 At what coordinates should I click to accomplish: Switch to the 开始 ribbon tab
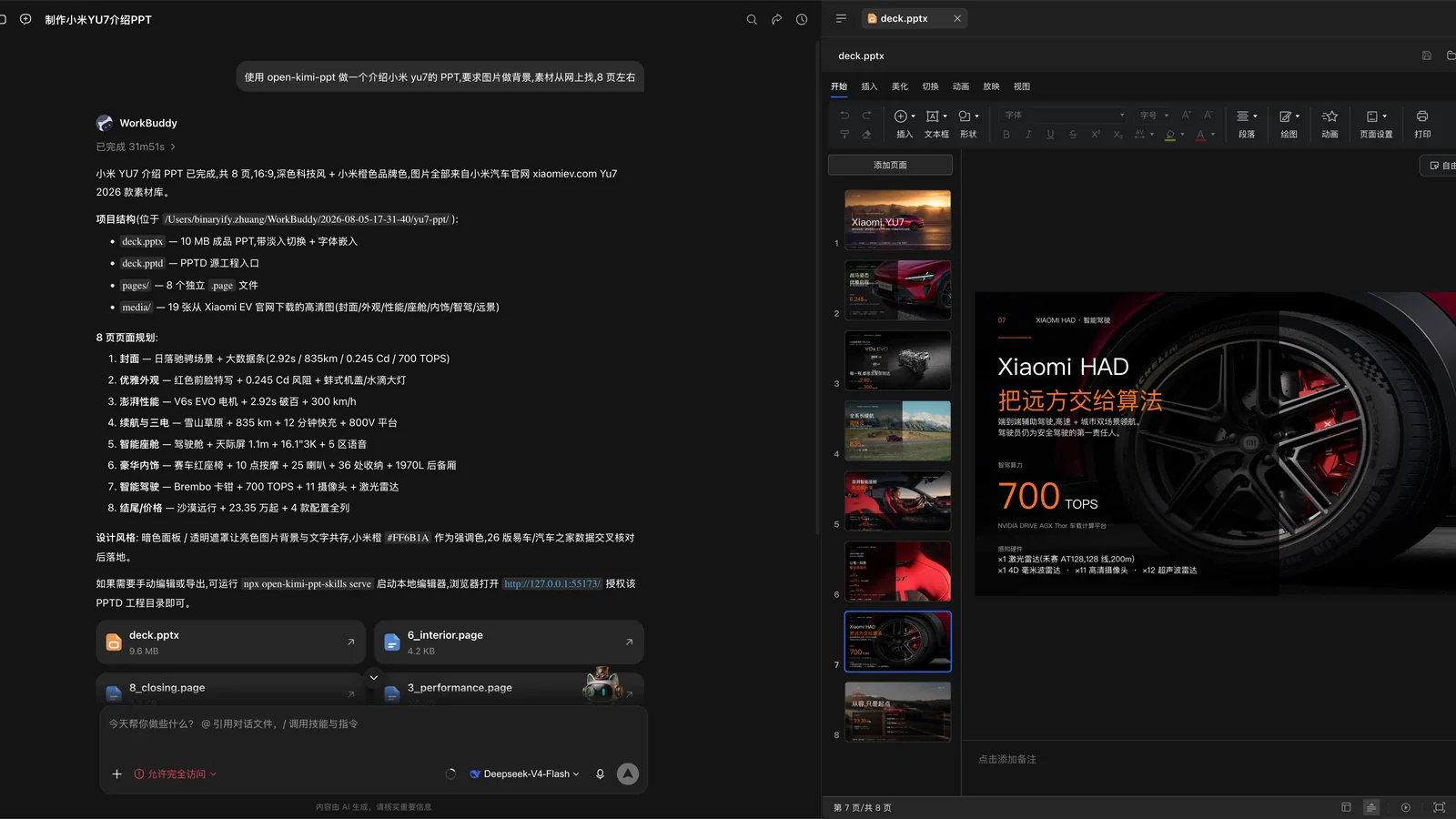[839, 86]
